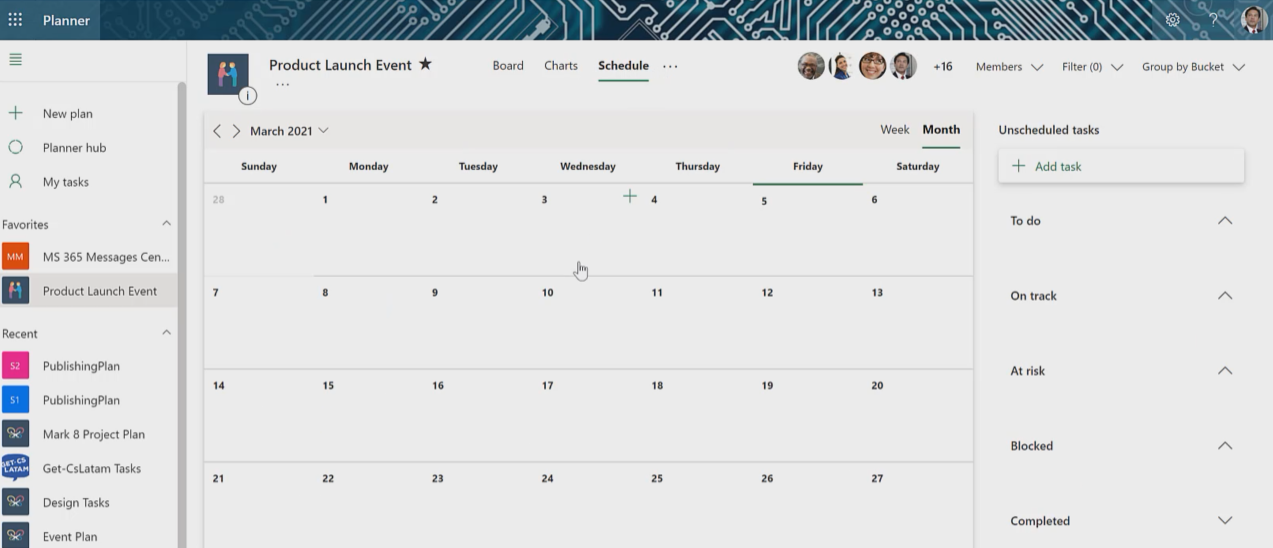This screenshot has height=548, width=1273.
Task: Open Get-CsLatam Tasks plan icon
Action: click(x=15, y=468)
